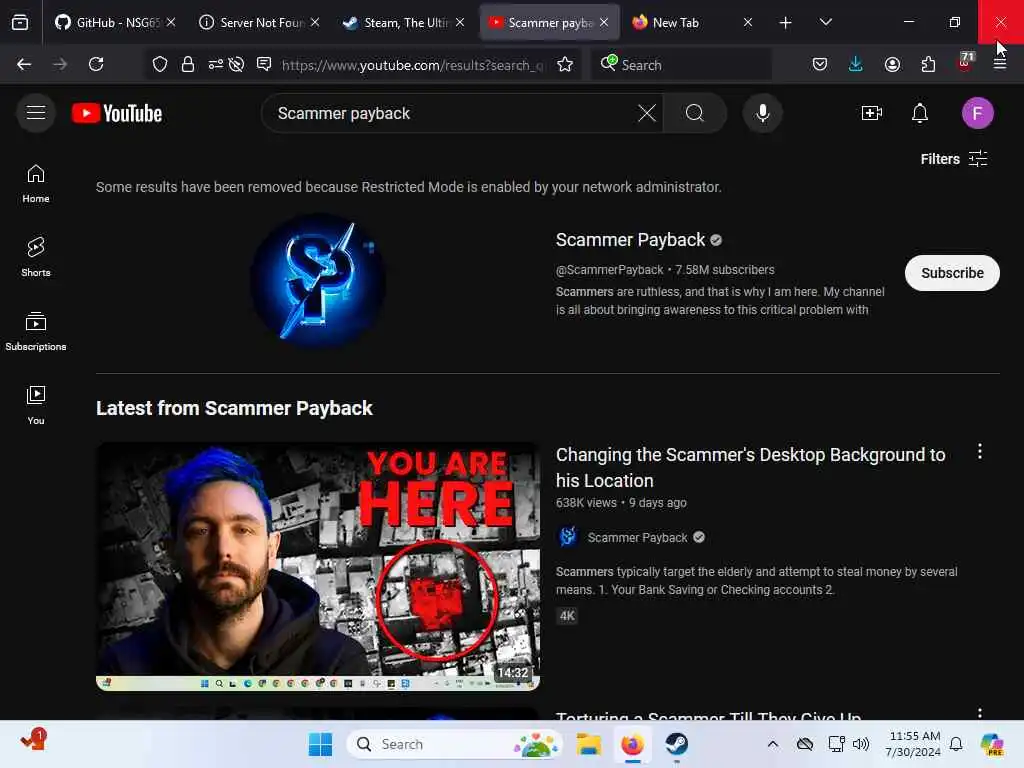1024x768 pixels.
Task: Select Home in sidebar
Action: (36, 184)
